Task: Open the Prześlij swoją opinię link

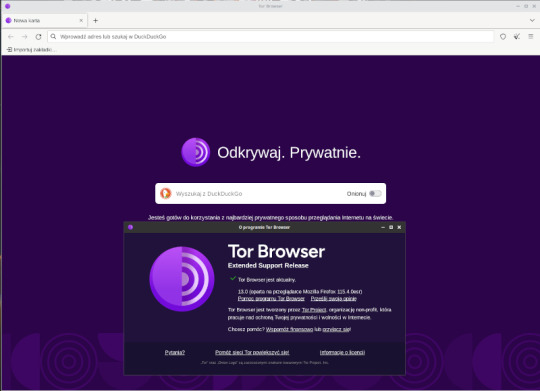Action: click(333, 299)
